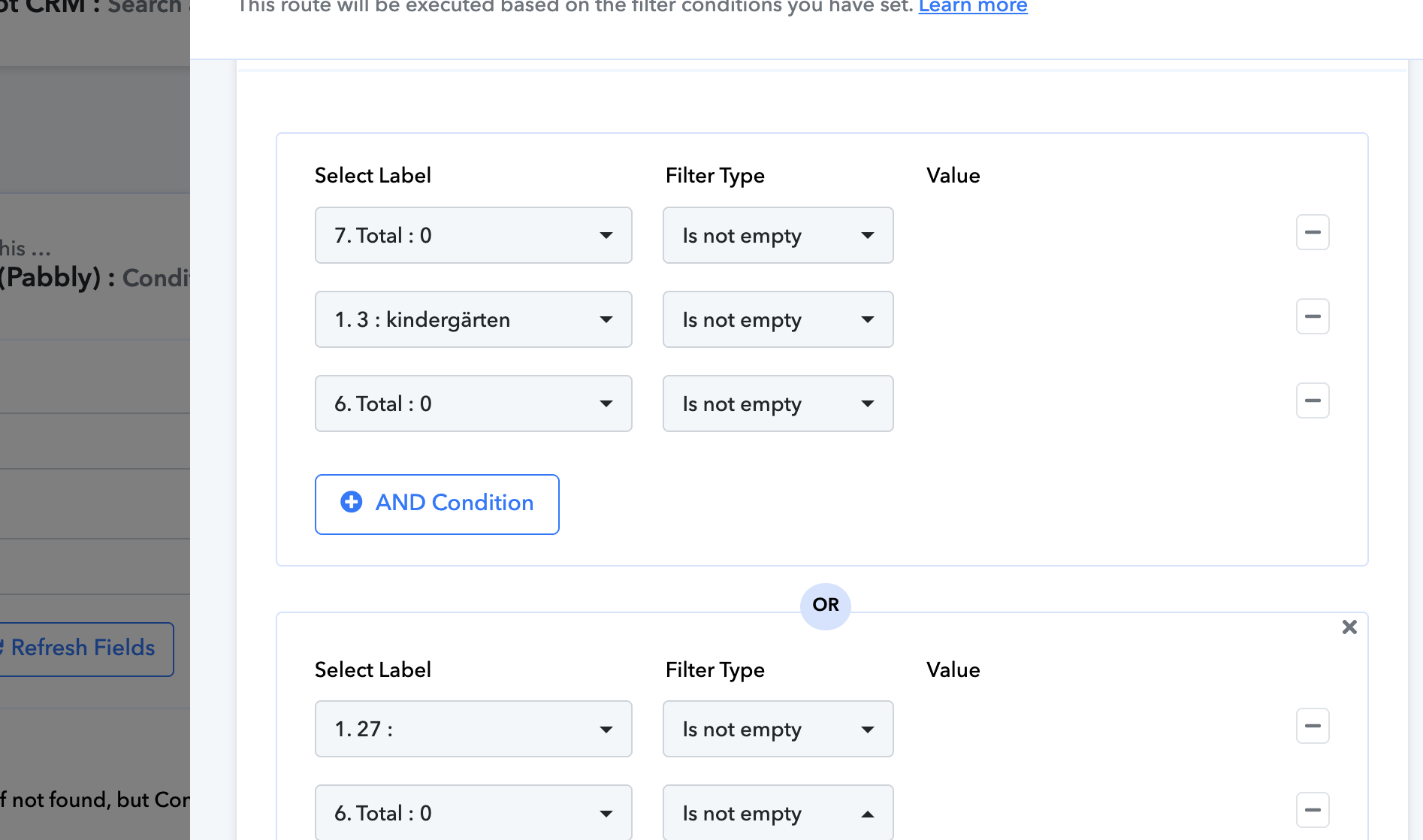Click the plus icon in AND Condition
1423x840 pixels.
tap(352, 503)
